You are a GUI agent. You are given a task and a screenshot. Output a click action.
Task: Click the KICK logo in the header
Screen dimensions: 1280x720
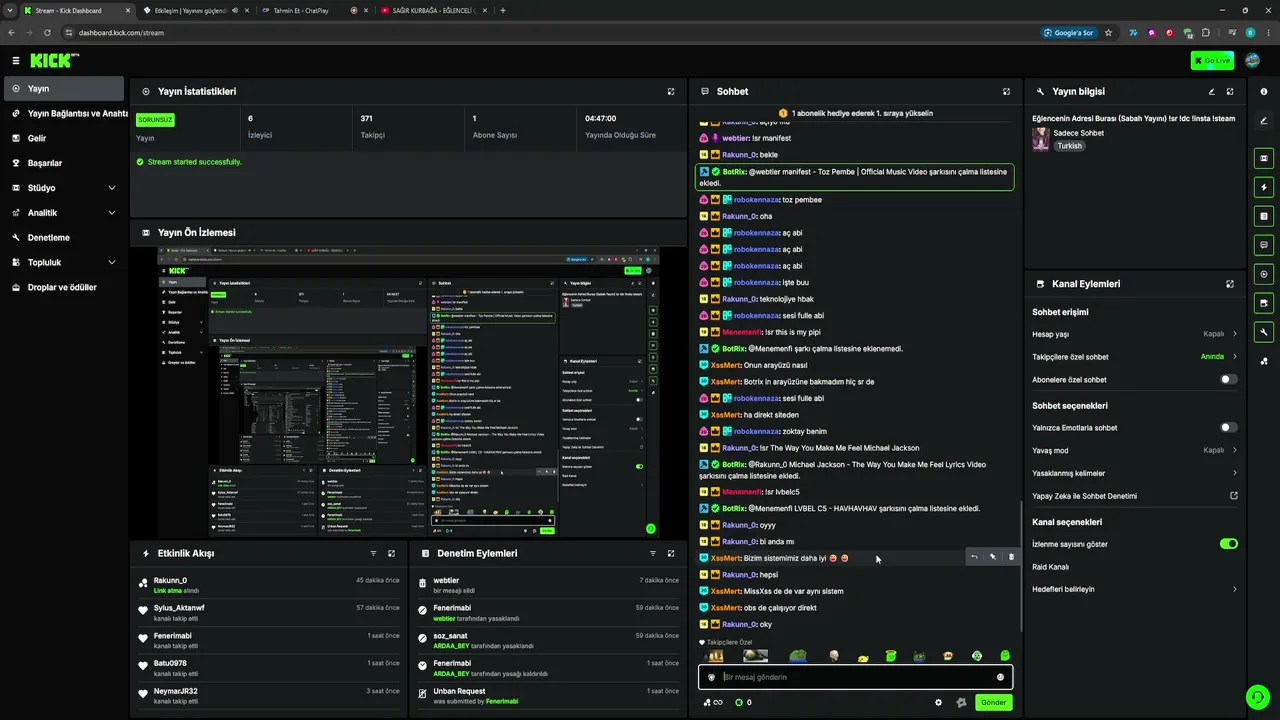click(54, 61)
